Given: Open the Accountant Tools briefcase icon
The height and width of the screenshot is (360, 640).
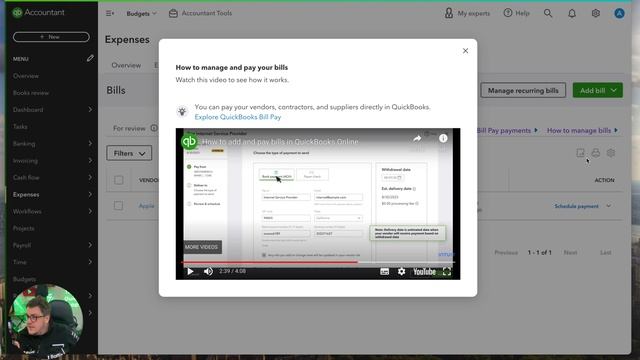Looking at the screenshot, I should click(173, 13).
